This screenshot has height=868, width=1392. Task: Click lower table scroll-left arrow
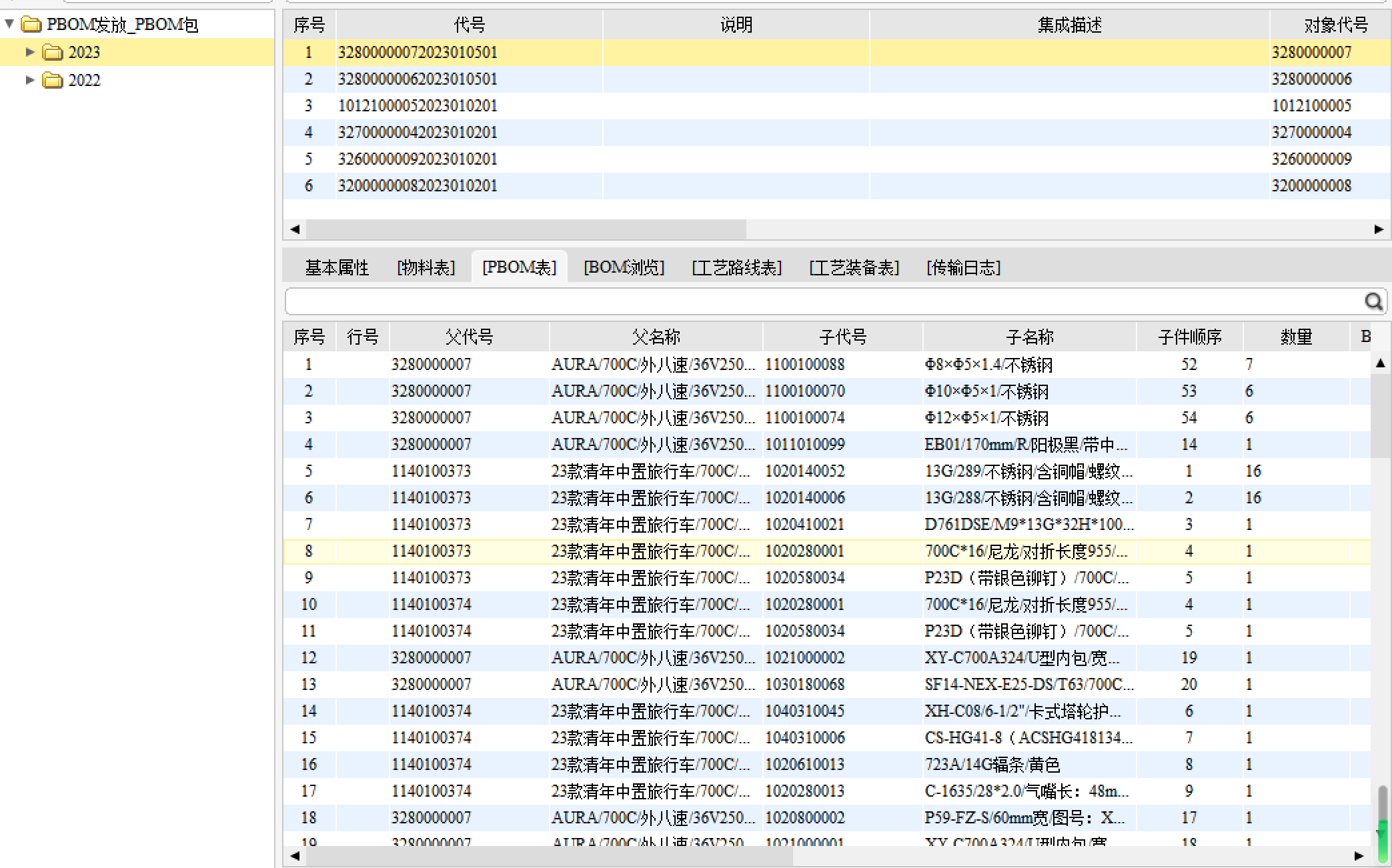295,855
